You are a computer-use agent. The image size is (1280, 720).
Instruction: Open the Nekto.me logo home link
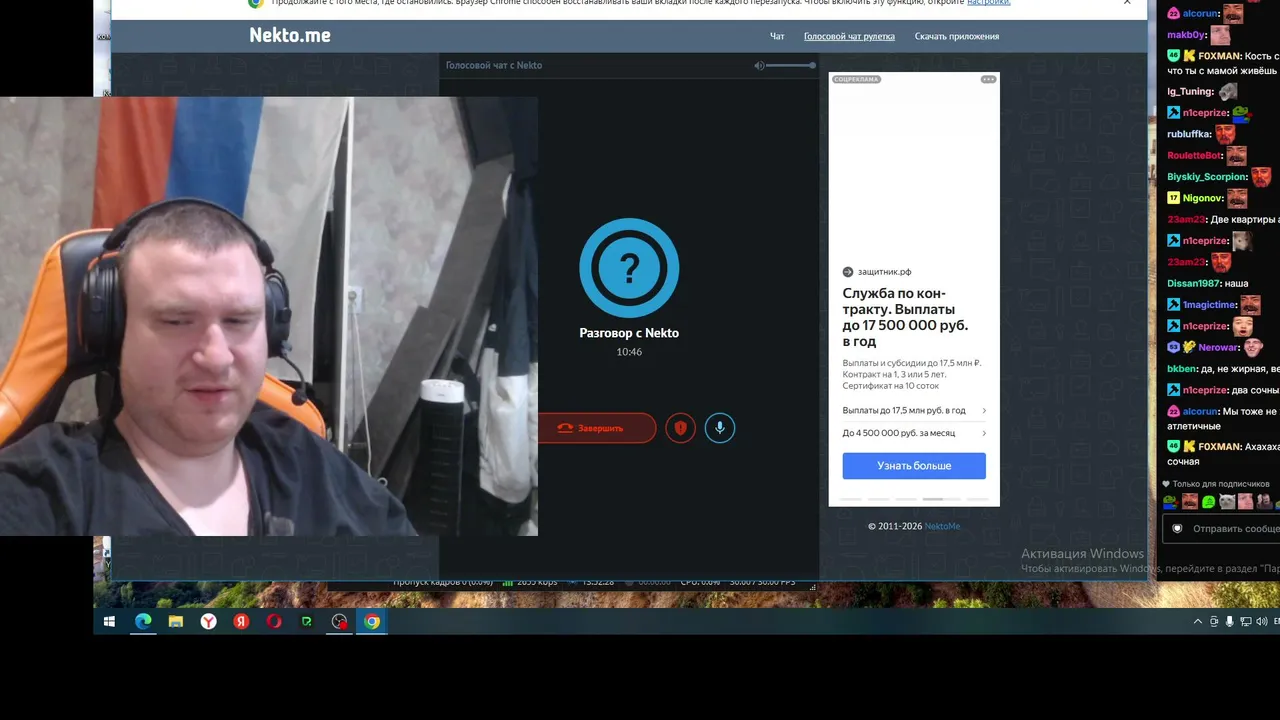pyautogui.click(x=290, y=35)
